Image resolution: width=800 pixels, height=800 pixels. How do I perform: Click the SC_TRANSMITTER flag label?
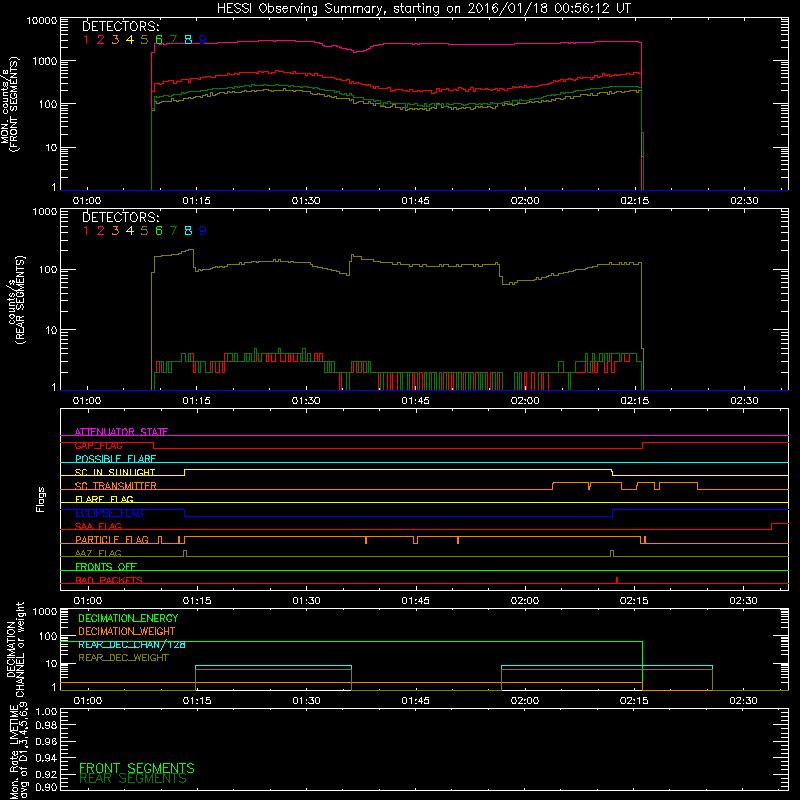click(x=115, y=486)
